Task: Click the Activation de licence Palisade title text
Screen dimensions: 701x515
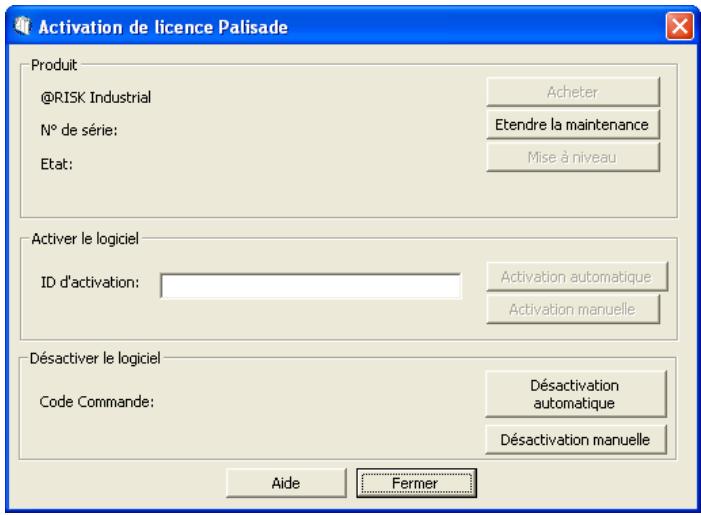Action: [163, 27]
